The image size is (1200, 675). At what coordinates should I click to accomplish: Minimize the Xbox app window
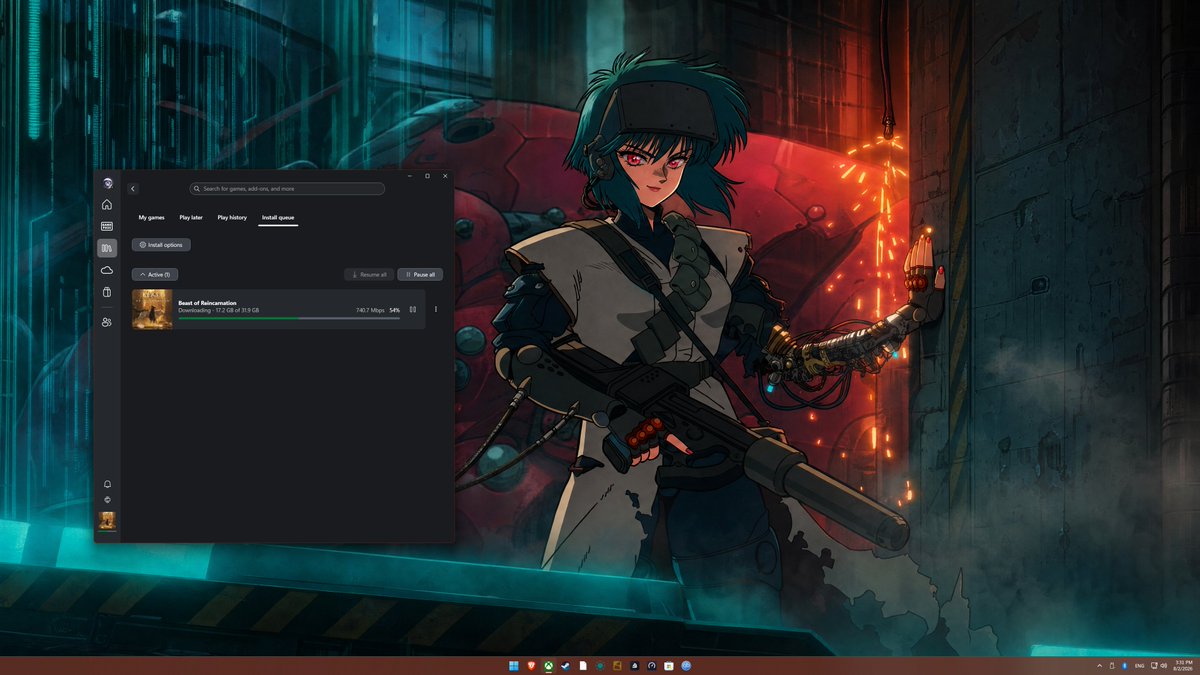410,176
